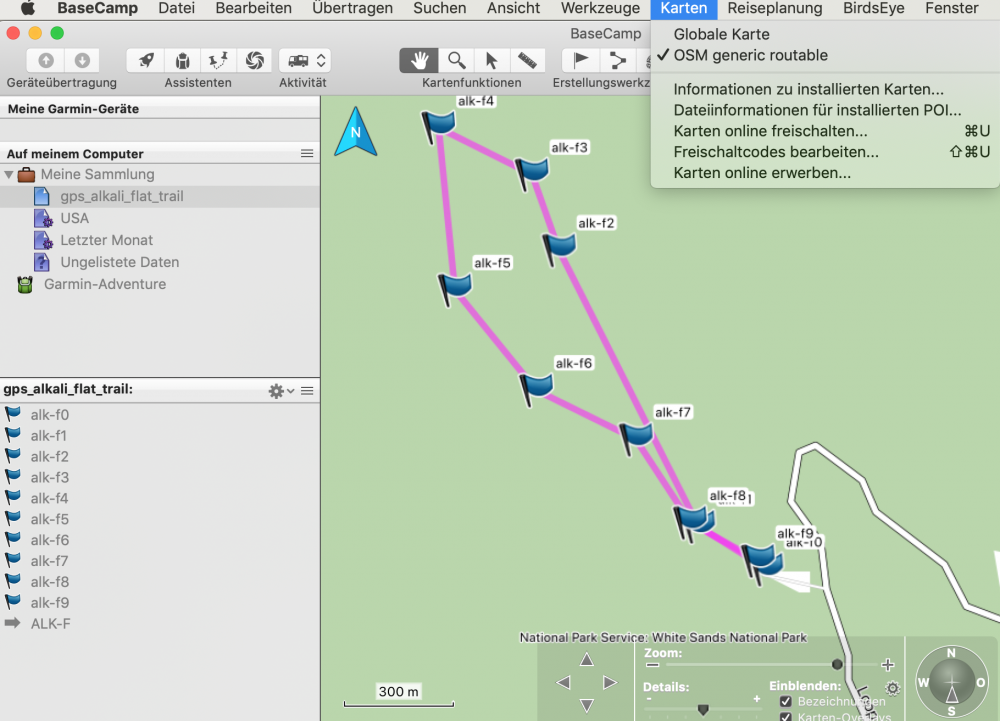The height and width of the screenshot is (721, 1000).
Task: Open the BirdsEye menu
Action: click(874, 8)
